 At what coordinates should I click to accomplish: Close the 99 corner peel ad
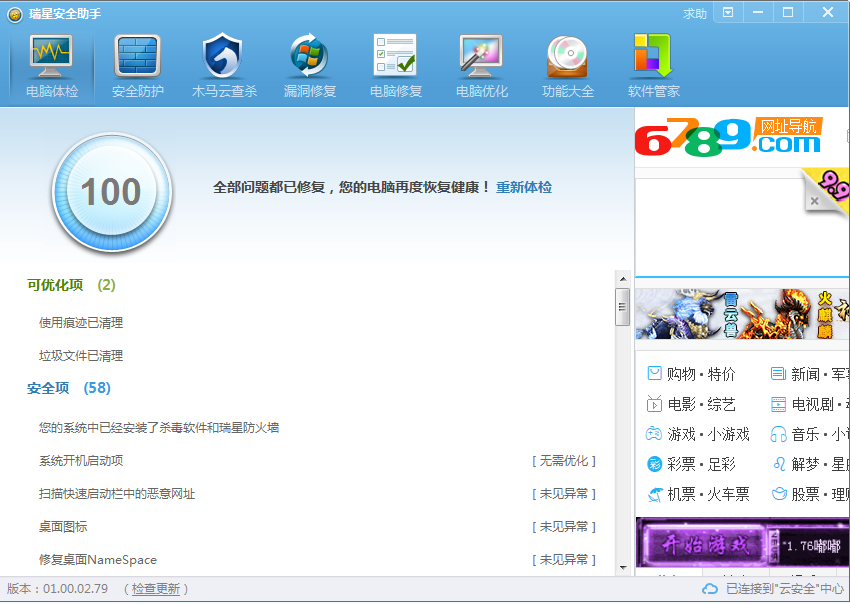[x=814, y=201]
